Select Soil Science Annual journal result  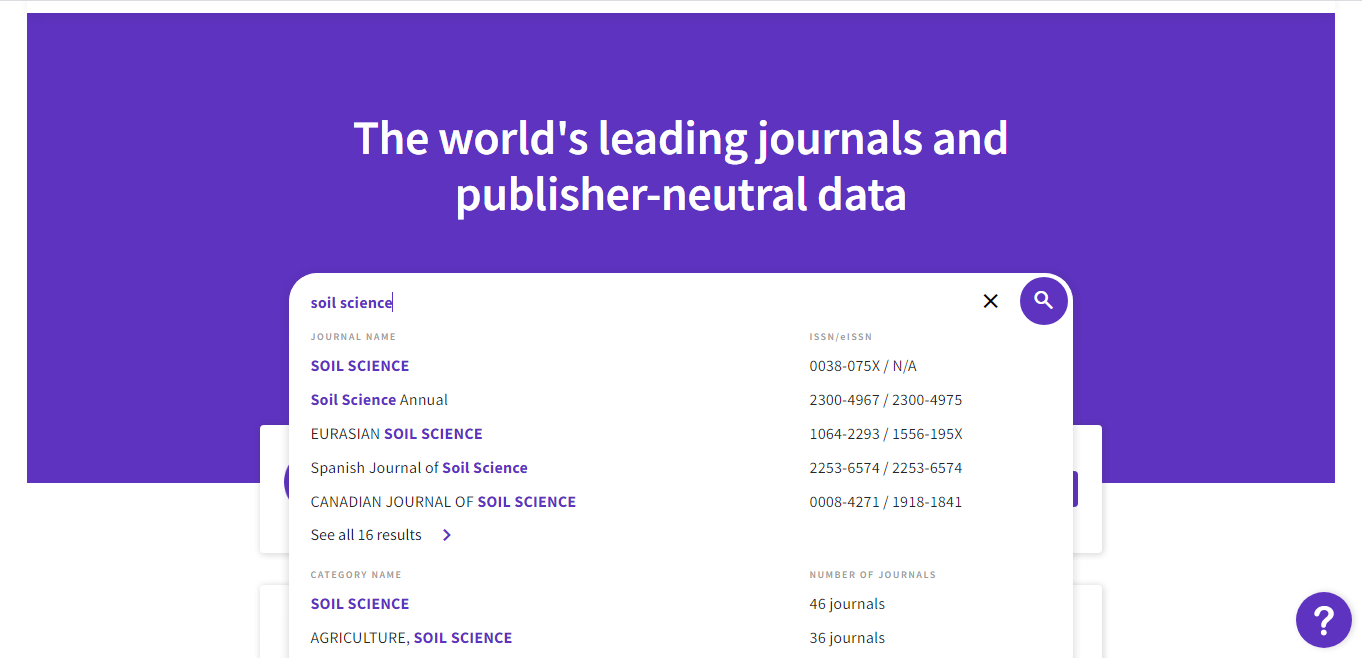pyautogui.click(x=379, y=400)
